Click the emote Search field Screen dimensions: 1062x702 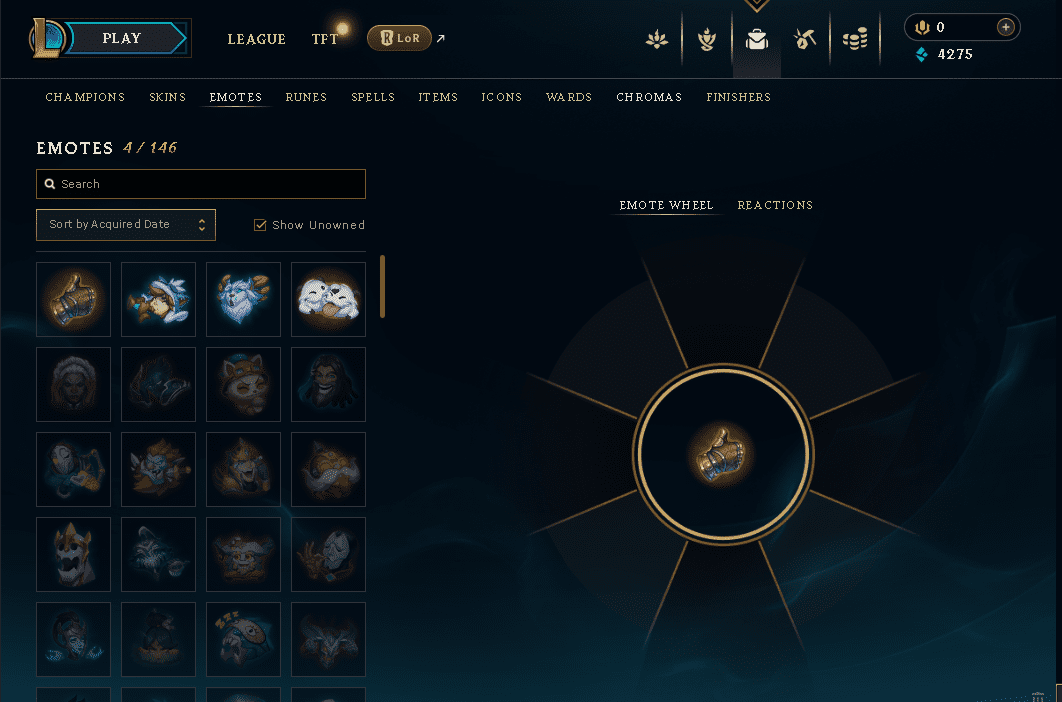click(x=201, y=184)
